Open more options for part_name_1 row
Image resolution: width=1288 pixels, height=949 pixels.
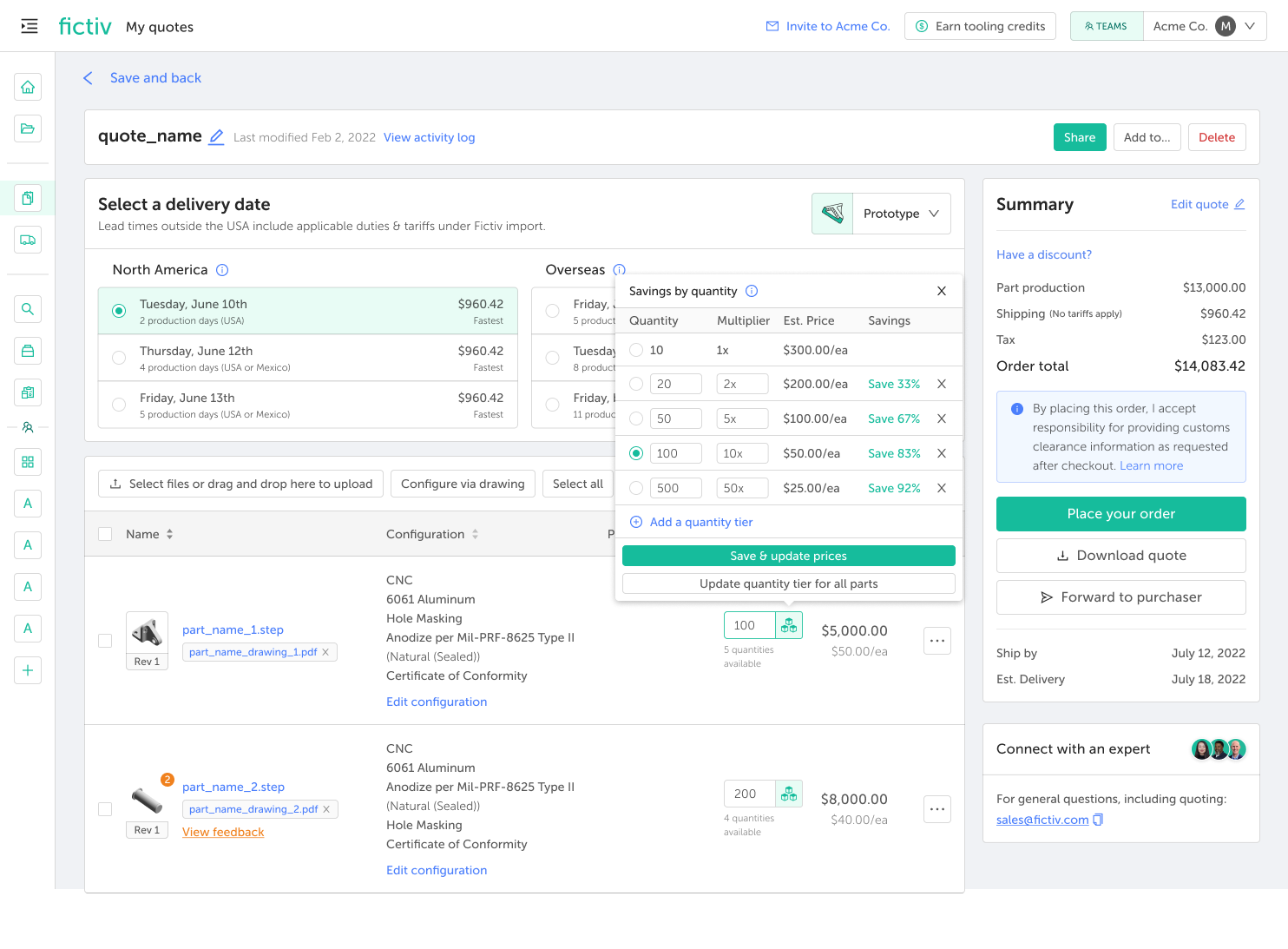(x=937, y=641)
